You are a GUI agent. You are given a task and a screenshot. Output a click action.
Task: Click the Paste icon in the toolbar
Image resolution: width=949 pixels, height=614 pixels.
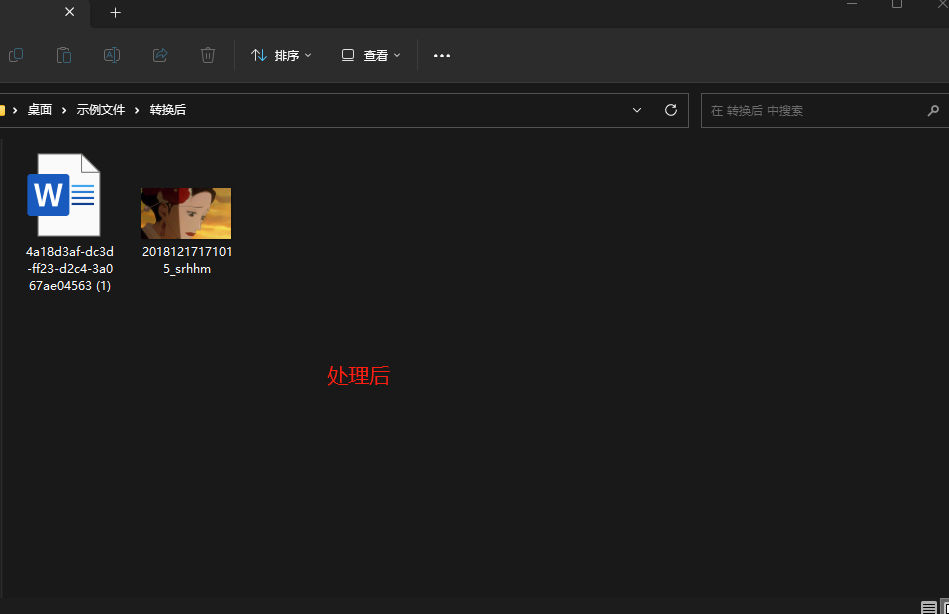point(63,55)
